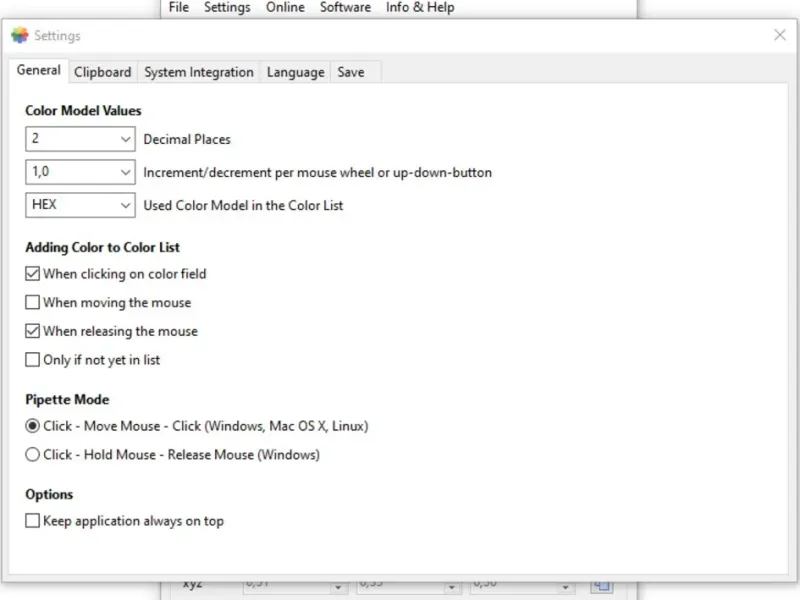Open the Info & Help menu
This screenshot has width=800, height=600.
420,7
